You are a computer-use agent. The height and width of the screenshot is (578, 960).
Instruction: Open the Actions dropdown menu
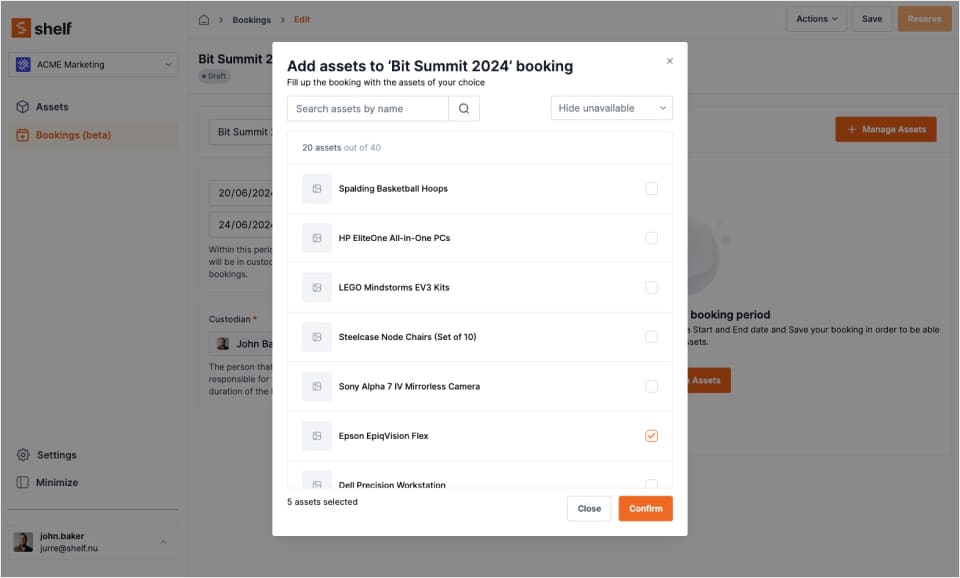click(816, 19)
